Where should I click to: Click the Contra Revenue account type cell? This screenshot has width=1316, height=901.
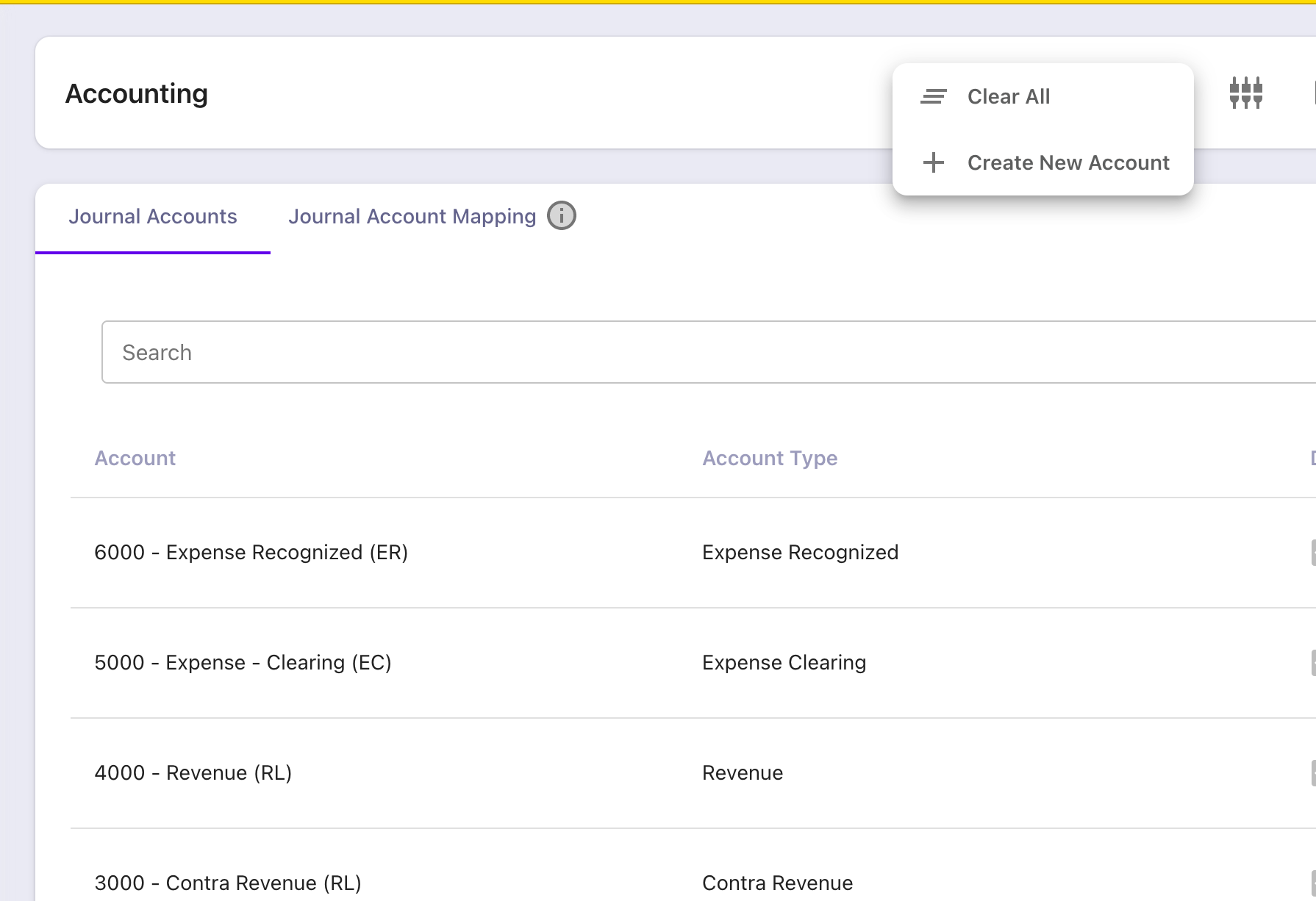pyautogui.click(x=778, y=883)
